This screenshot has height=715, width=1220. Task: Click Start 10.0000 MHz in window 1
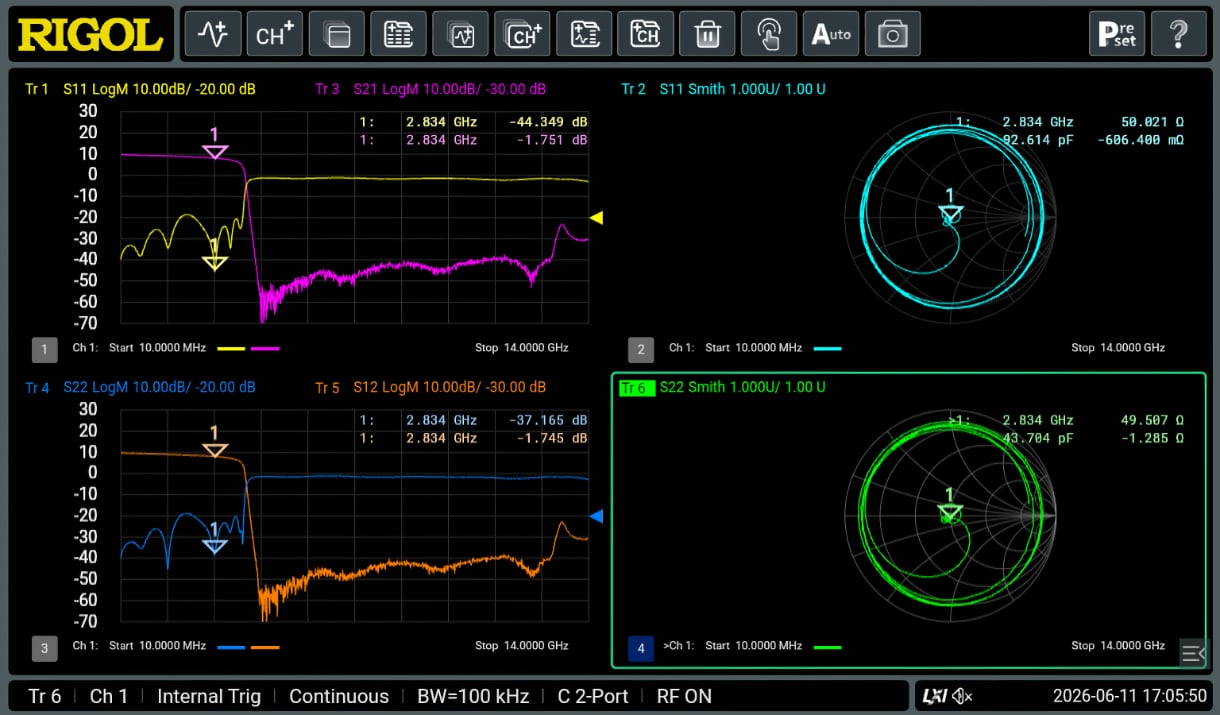[x=157, y=348]
